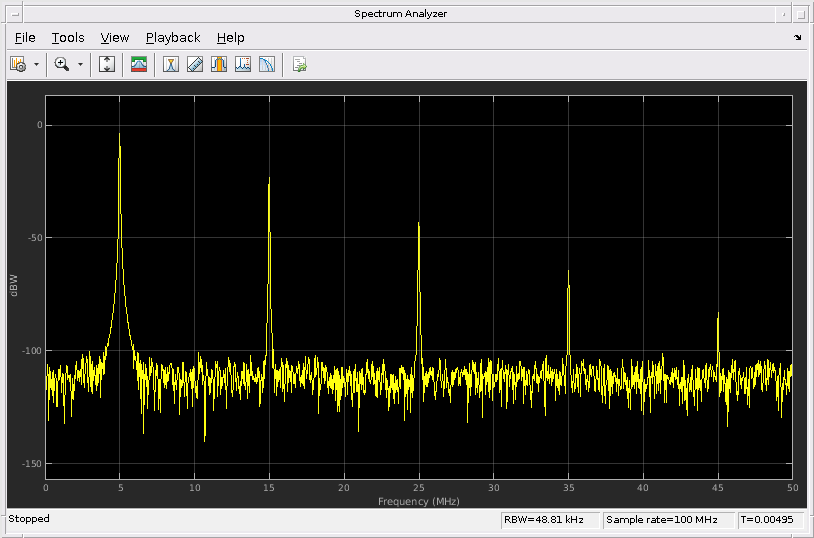The width and height of the screenshot is (814, 538).
Task: Click the Sample rate=100 MHz status field
Action: [x=669, y=520]
